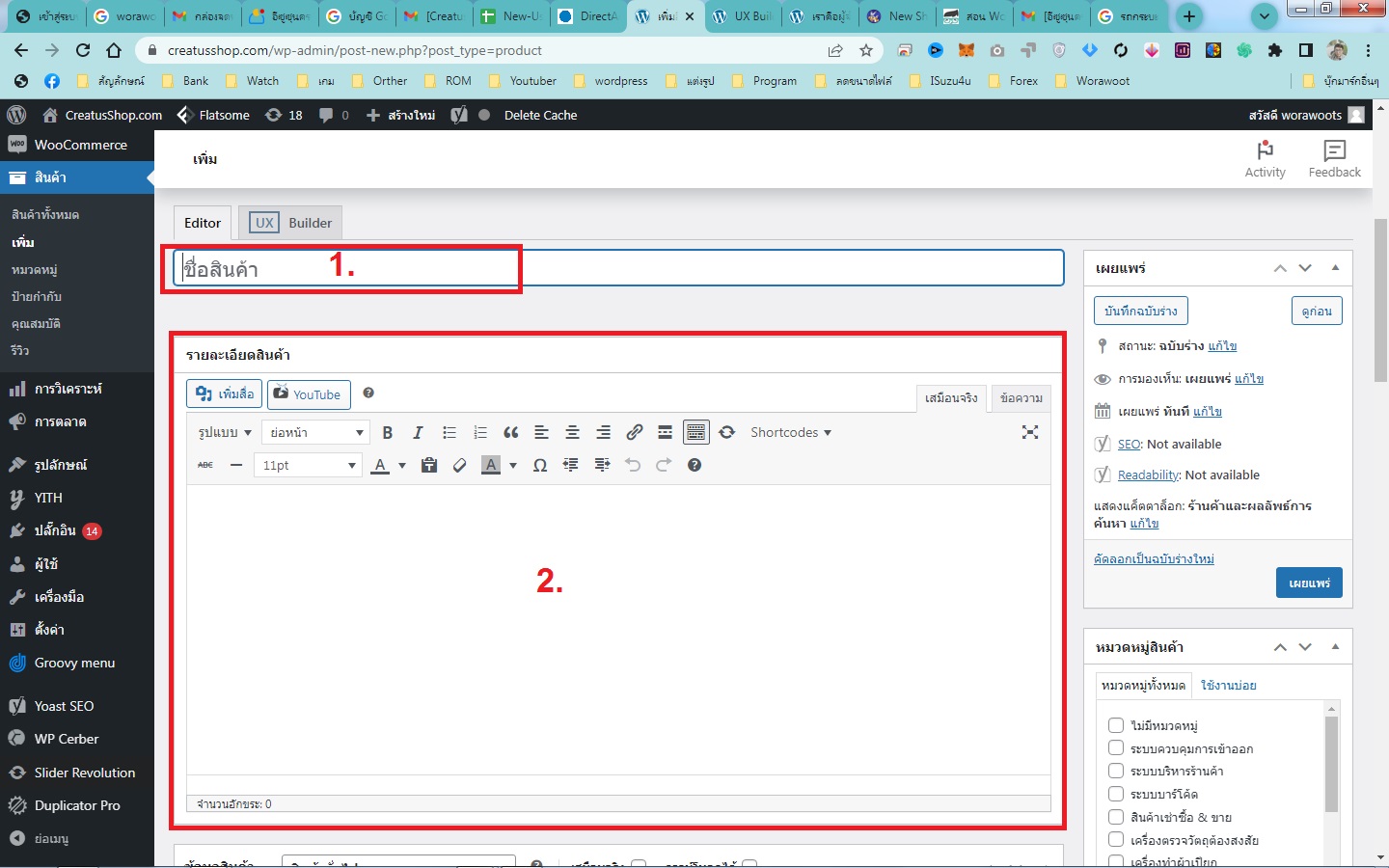Expand the Shortcodes dropdown

point(790,433)
